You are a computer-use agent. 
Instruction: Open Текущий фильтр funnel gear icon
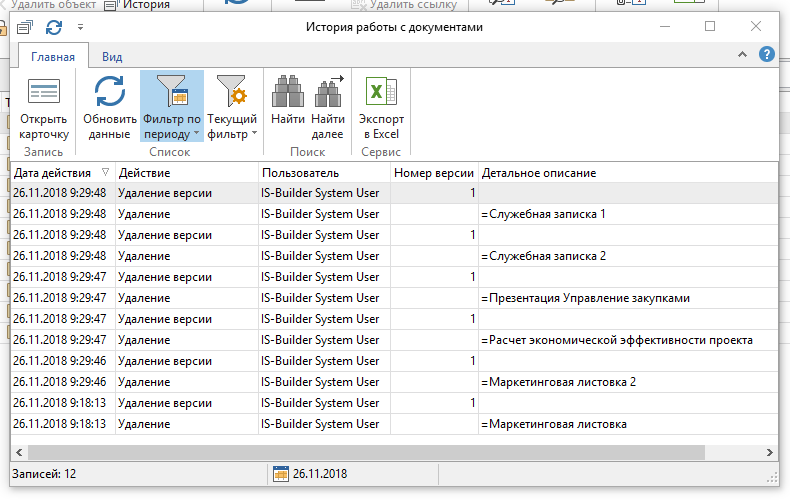pos(231,91)
